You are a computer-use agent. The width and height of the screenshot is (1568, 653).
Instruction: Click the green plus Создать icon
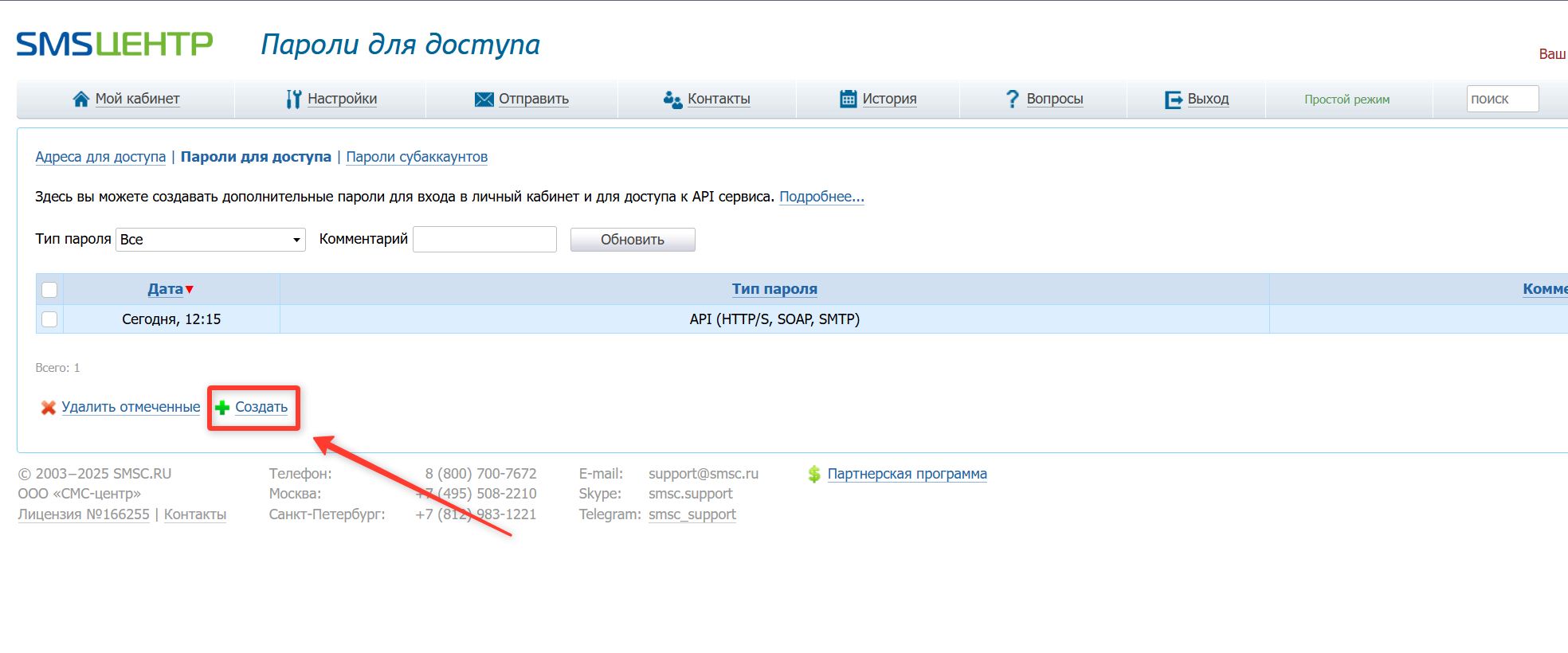pos(222,408)
